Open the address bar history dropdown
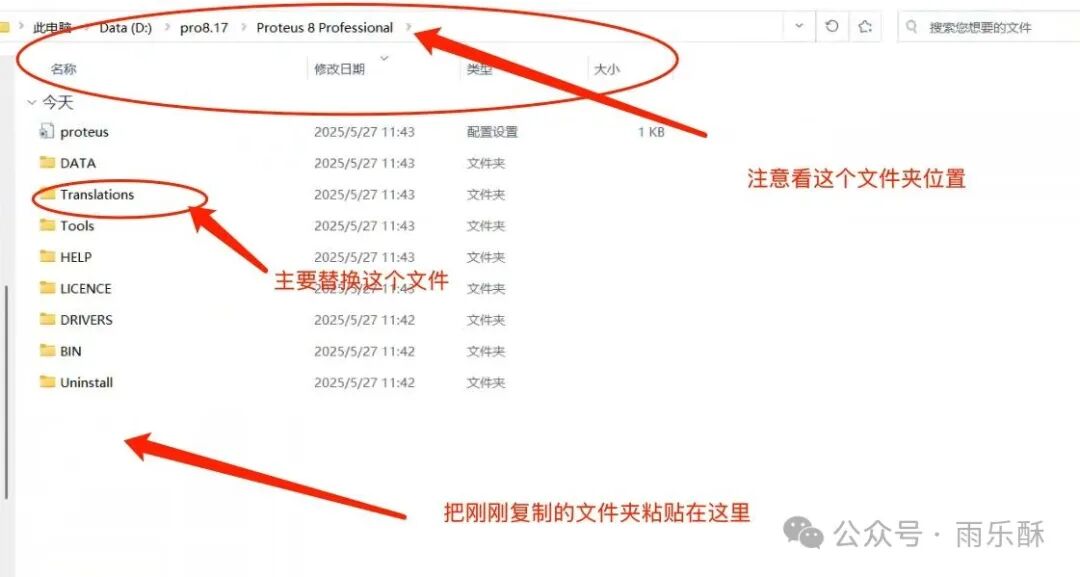 click(x=798, y=27)
